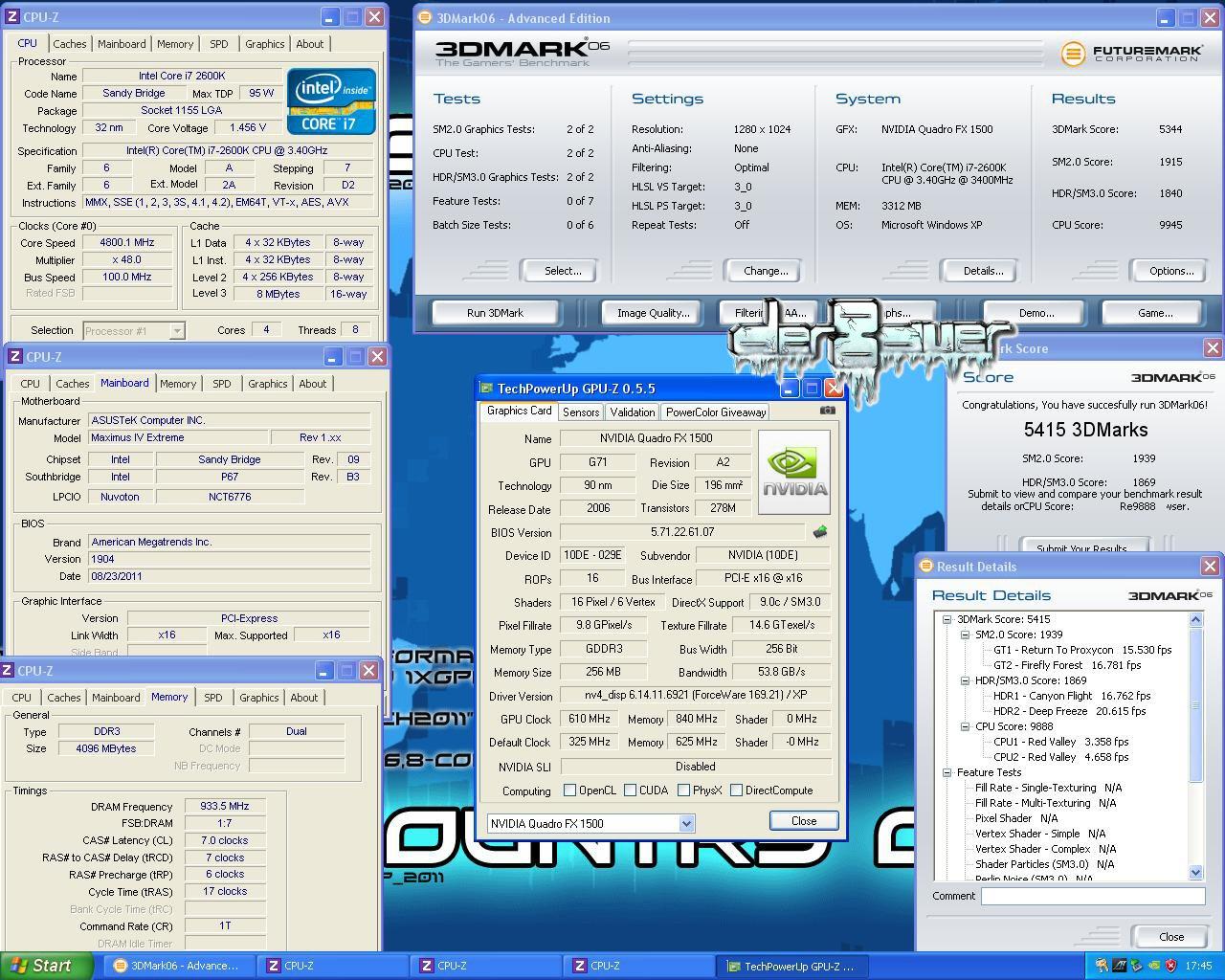Collapse the HDR/SM3.0 Score: 1869 node

pos(965,680)
